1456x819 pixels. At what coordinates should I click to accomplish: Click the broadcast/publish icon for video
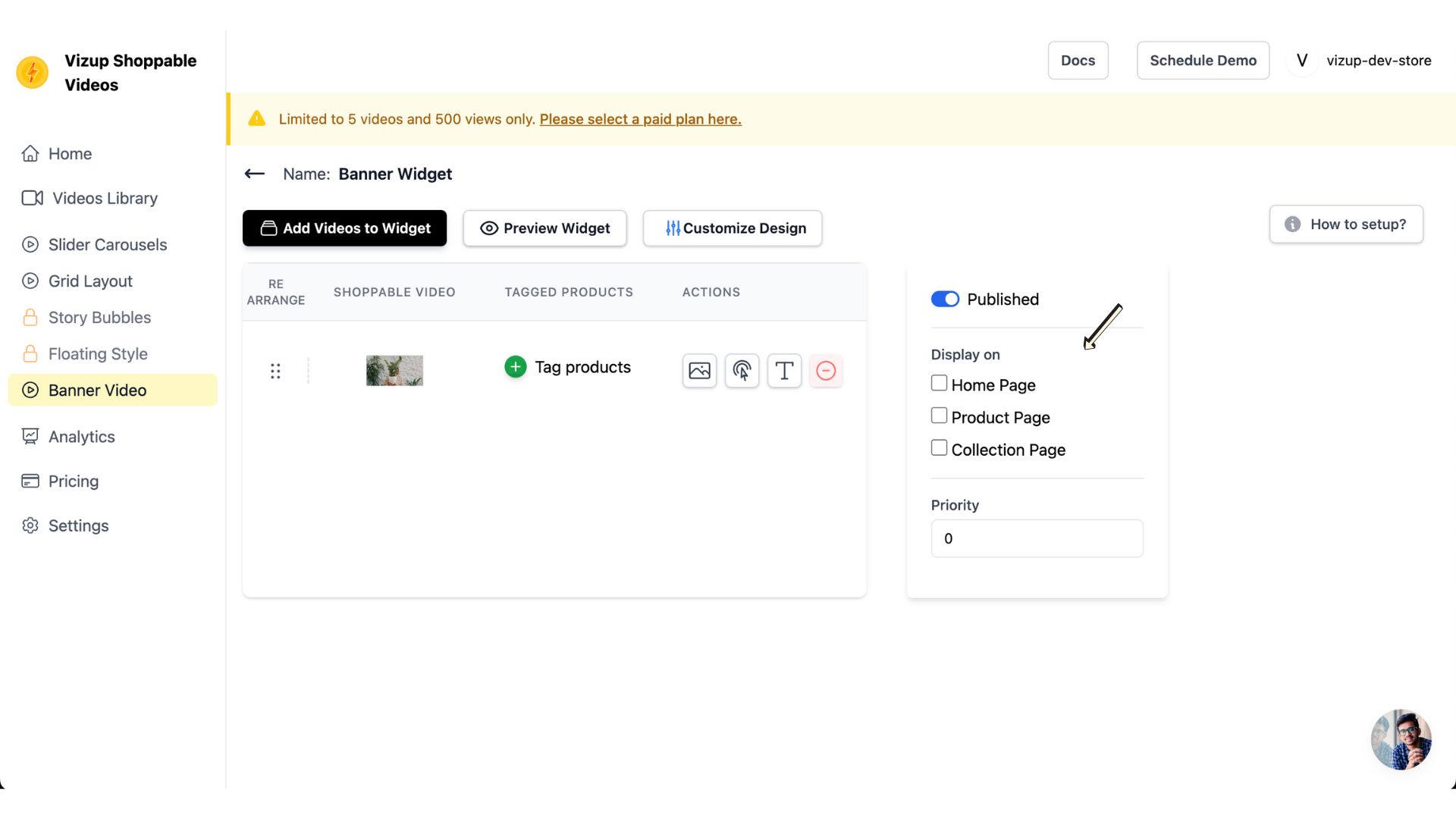point(742,370)
